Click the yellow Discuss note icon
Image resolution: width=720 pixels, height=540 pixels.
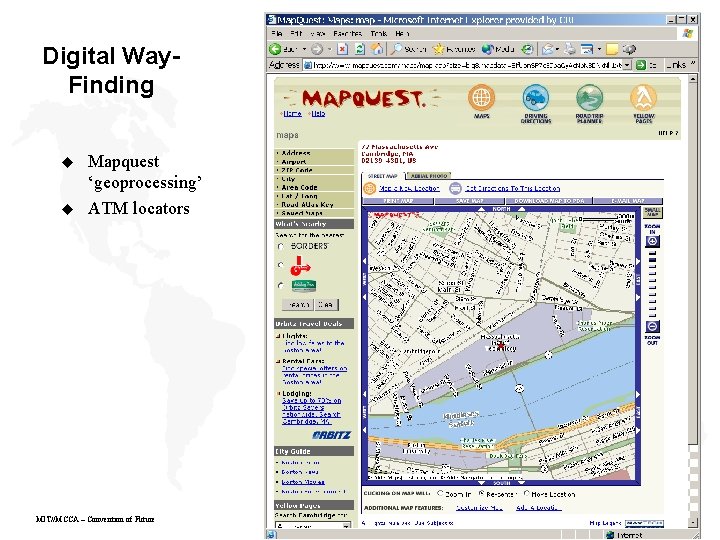pos(612,49)
